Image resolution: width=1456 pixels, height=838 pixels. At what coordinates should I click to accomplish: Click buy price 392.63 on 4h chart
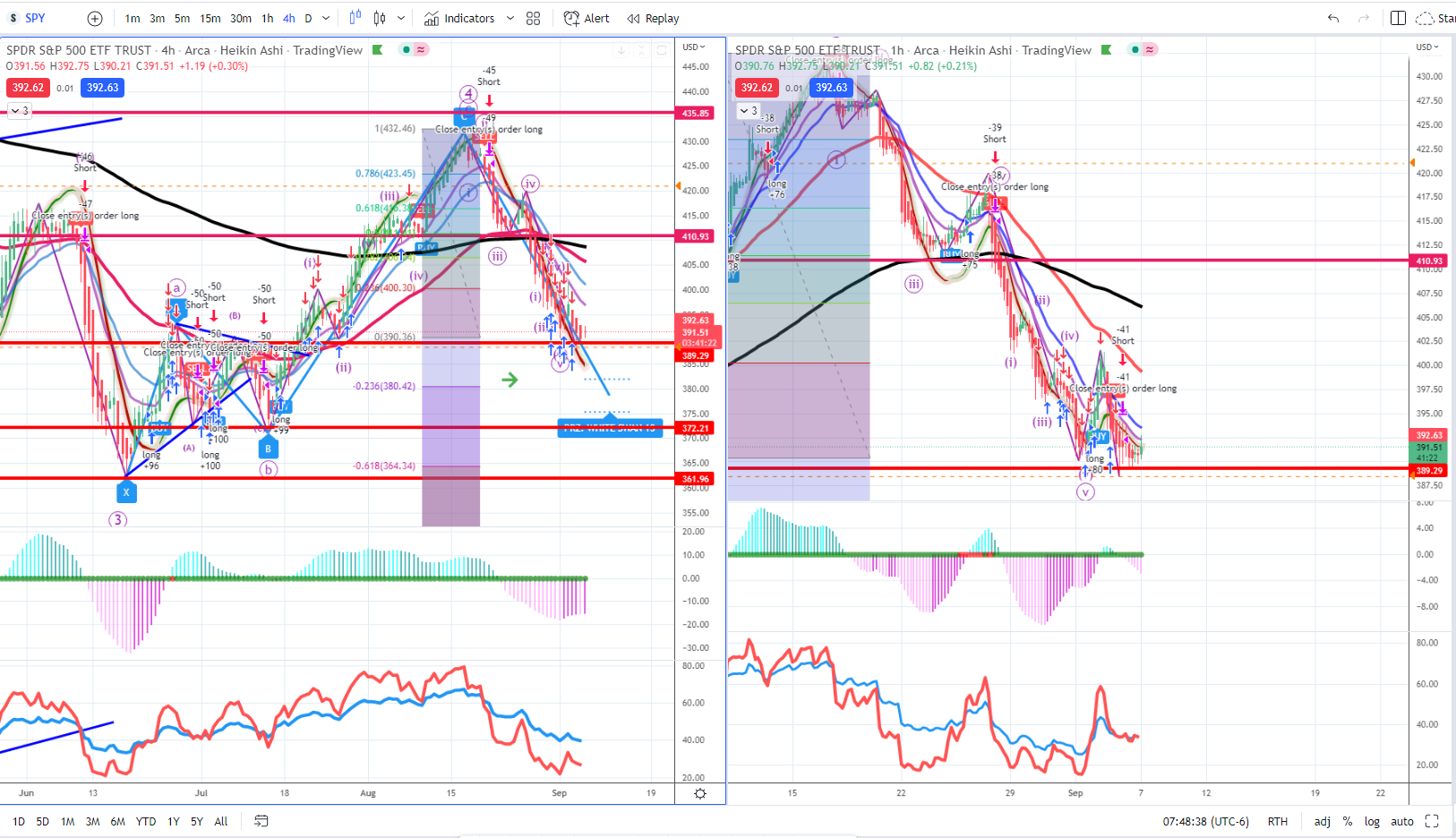pos(102,87)
